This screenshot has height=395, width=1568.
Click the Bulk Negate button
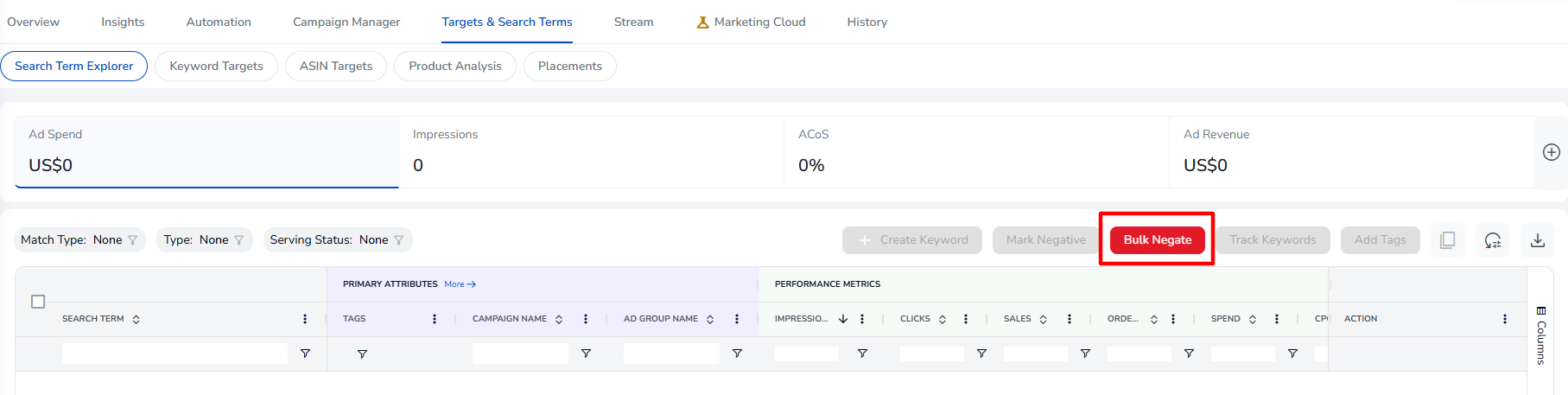pos(1158,239)
